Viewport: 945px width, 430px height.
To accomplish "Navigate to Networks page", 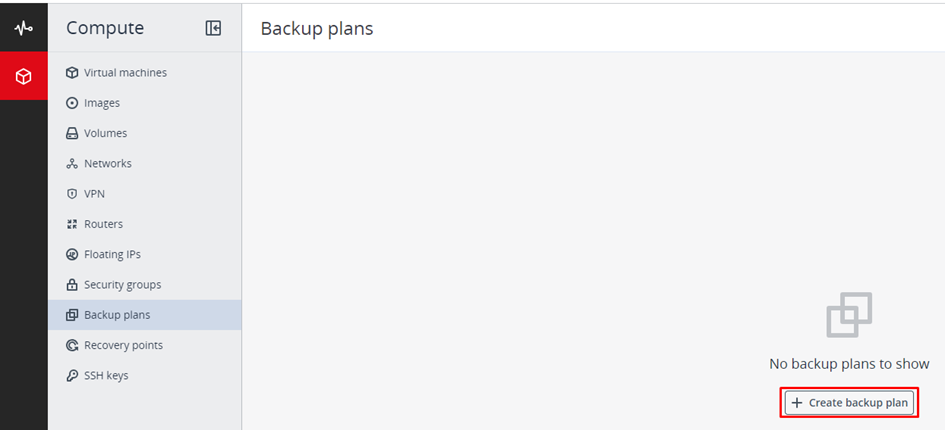I will (x=107, y=164).
